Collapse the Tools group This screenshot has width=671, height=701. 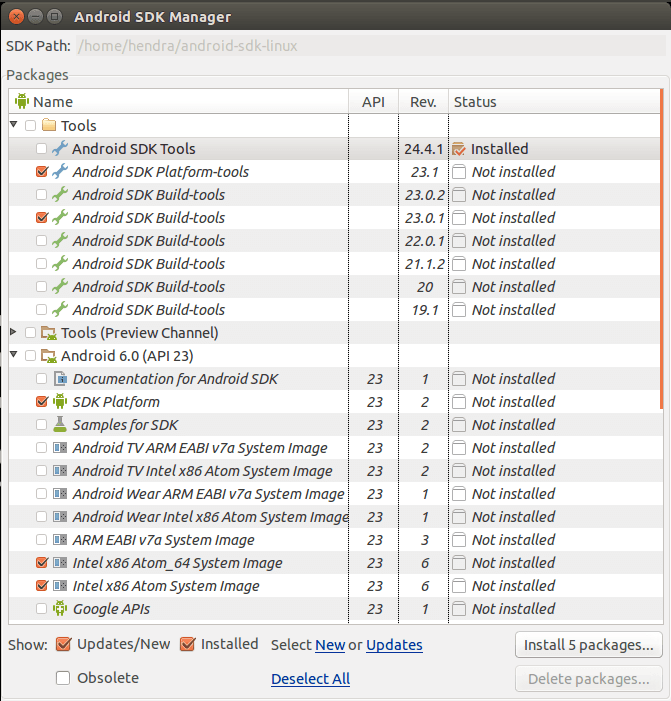[13, 125]
